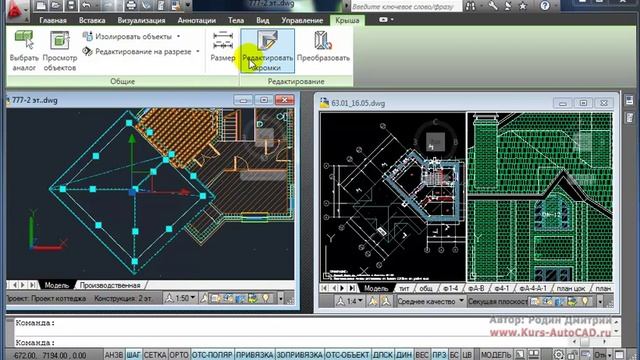Click the Save icon in quick access toolbar
The image size is (640, 360).
(71, 5)
